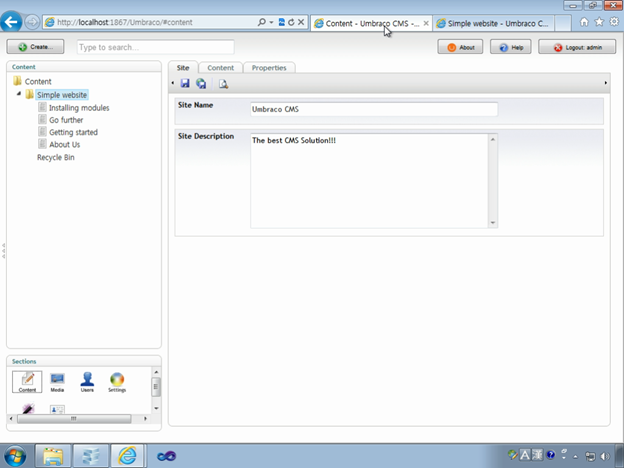Close the Content - Umbraco CMS browser tab
Image resolution: width=624 pixels, height=468 pixels.
pos(426,23)
